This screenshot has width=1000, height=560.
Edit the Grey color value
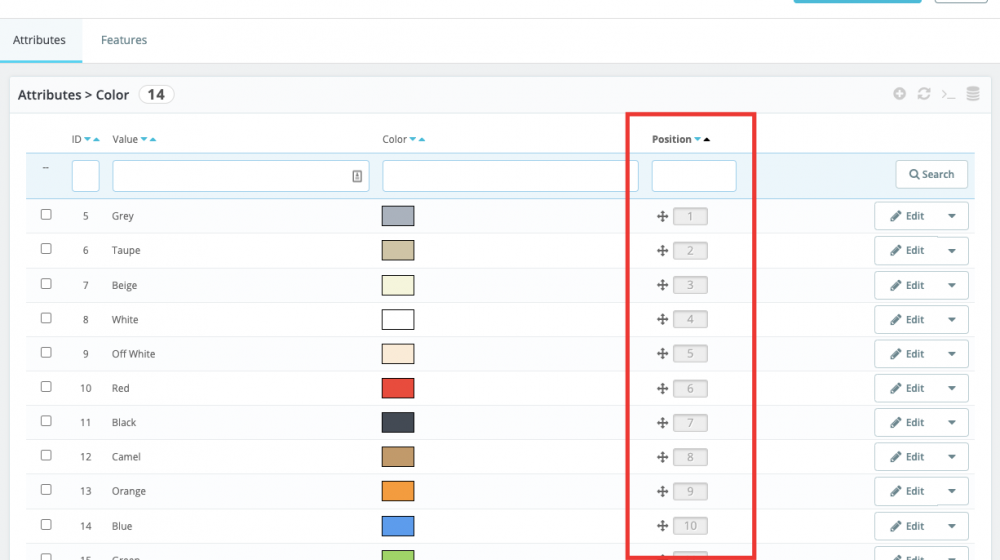(x=906, y=216)
